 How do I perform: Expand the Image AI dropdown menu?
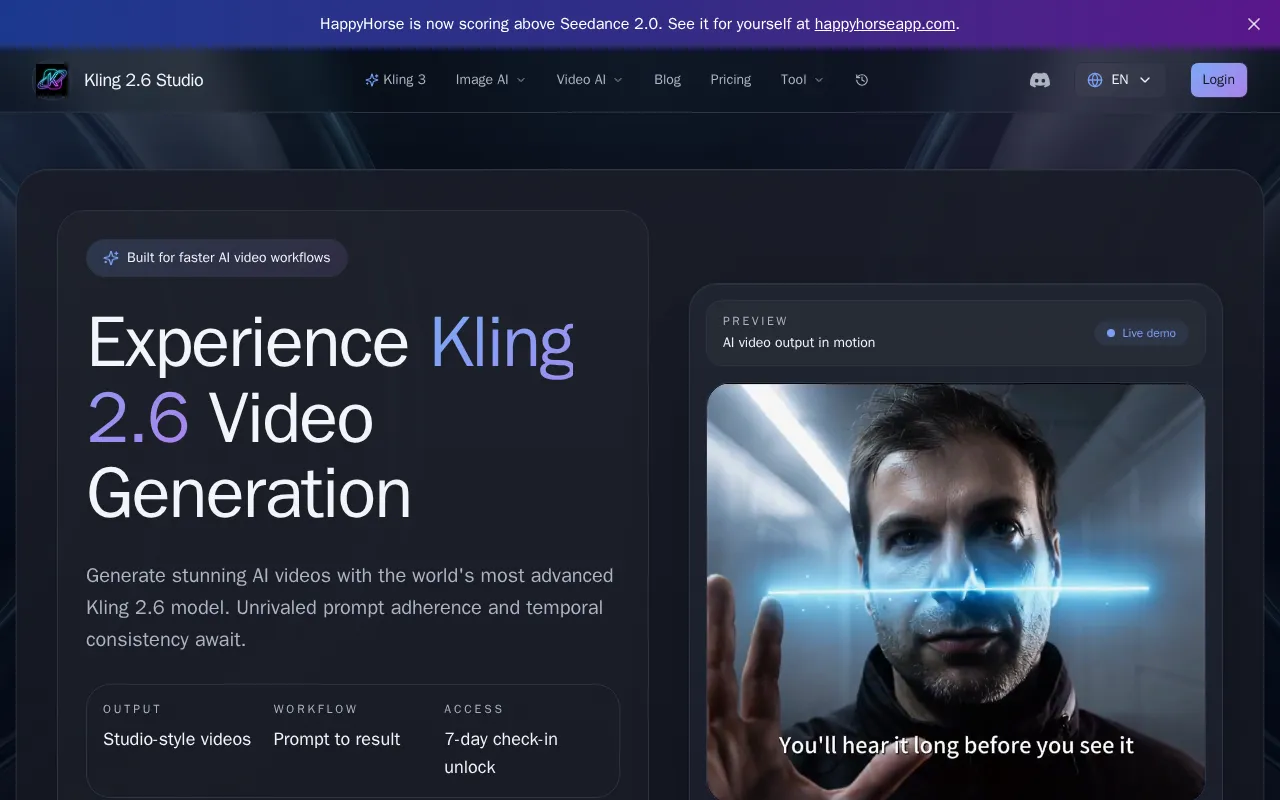(x=491, y=80)
